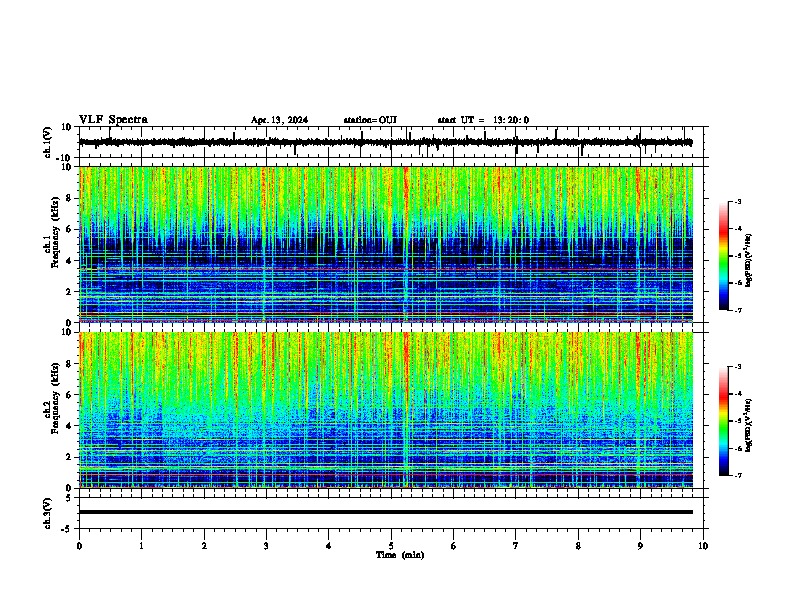Click the "2" kHz tick of ch.1 spectrogram
Image resolution: width=792 pixels, height=612 pixels.
point(71,292)
